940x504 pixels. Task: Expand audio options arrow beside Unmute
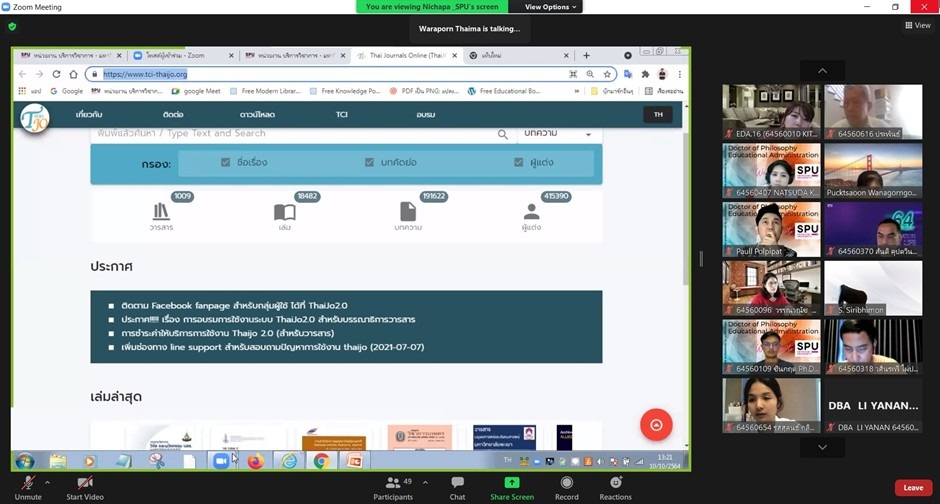pos(47,482)
